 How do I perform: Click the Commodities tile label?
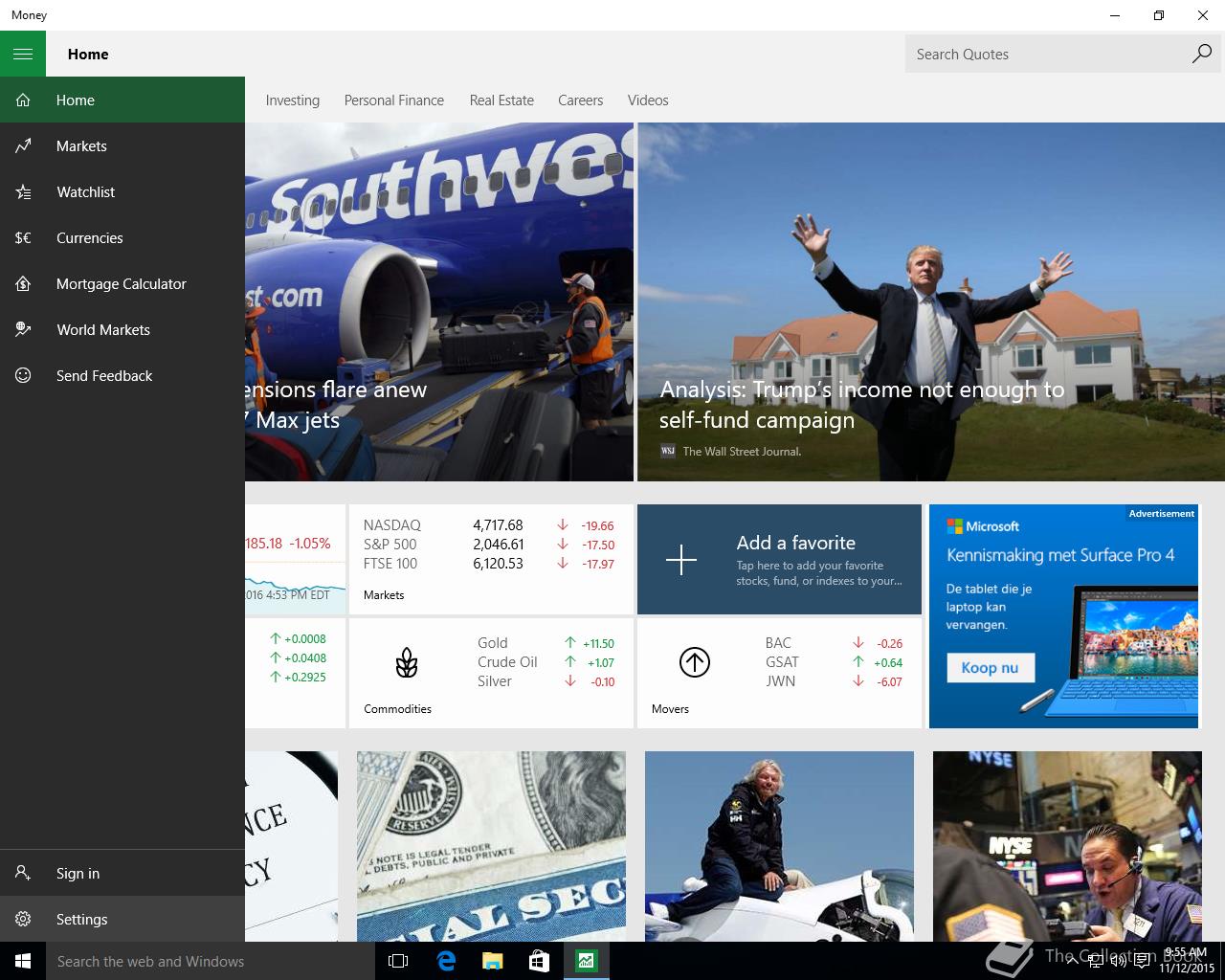click(397, 708)
